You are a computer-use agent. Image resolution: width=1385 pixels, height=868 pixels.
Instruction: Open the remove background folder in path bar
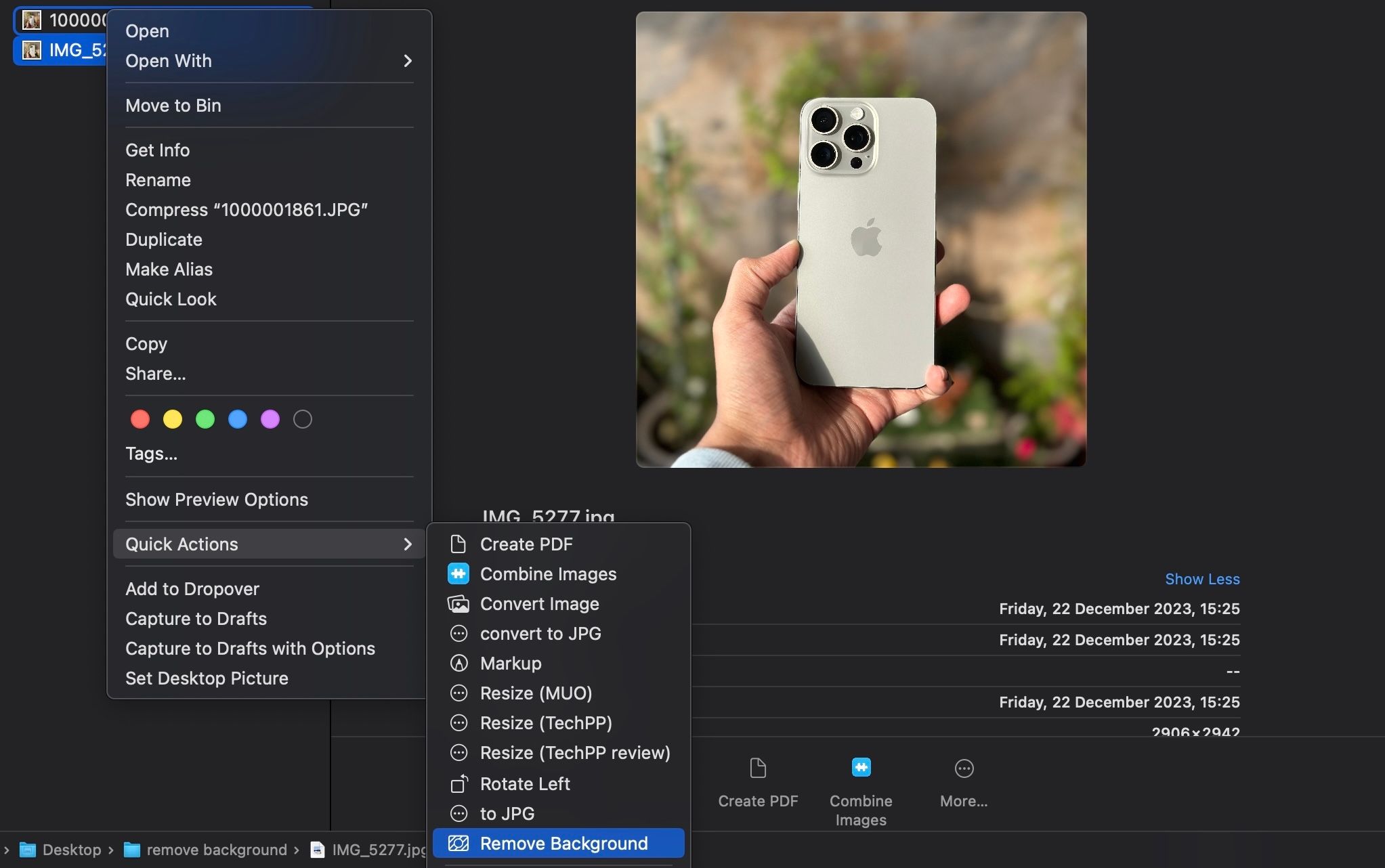point(207,850)
